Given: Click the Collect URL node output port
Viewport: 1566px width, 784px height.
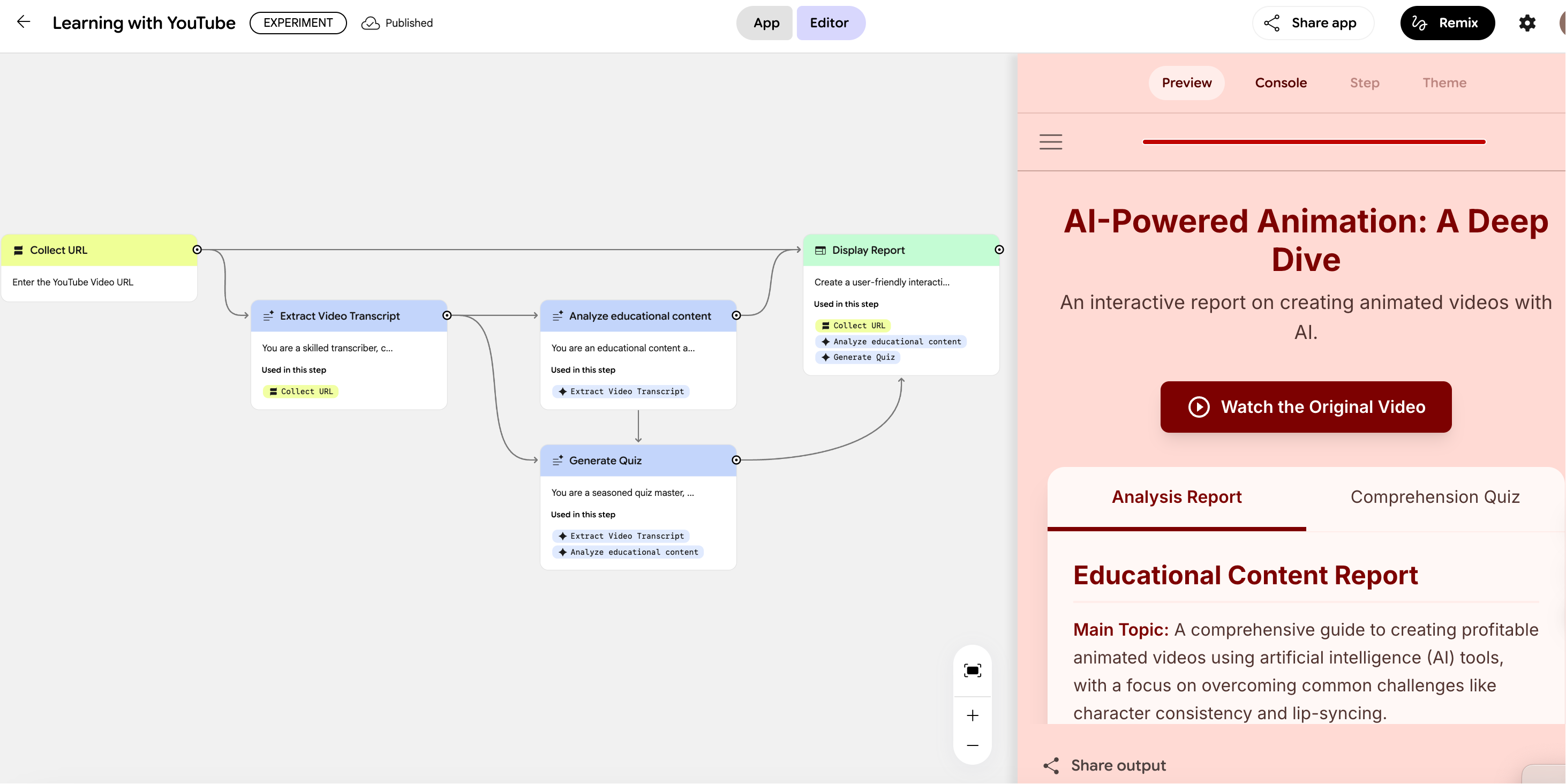Looking at the screenshot, I should click(197, 250).
